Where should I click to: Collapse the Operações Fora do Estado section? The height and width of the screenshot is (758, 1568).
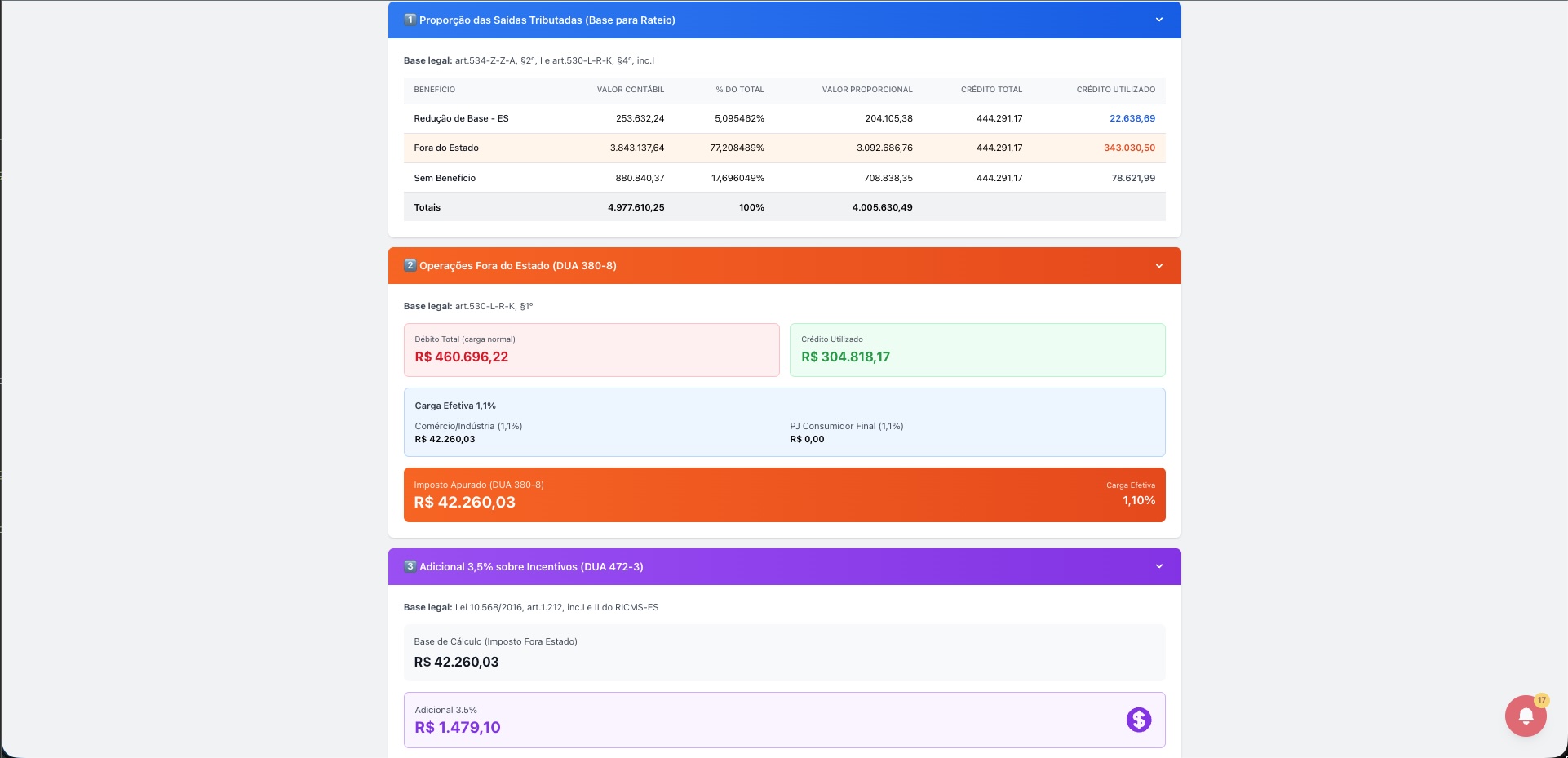[x=1158, y=266]
